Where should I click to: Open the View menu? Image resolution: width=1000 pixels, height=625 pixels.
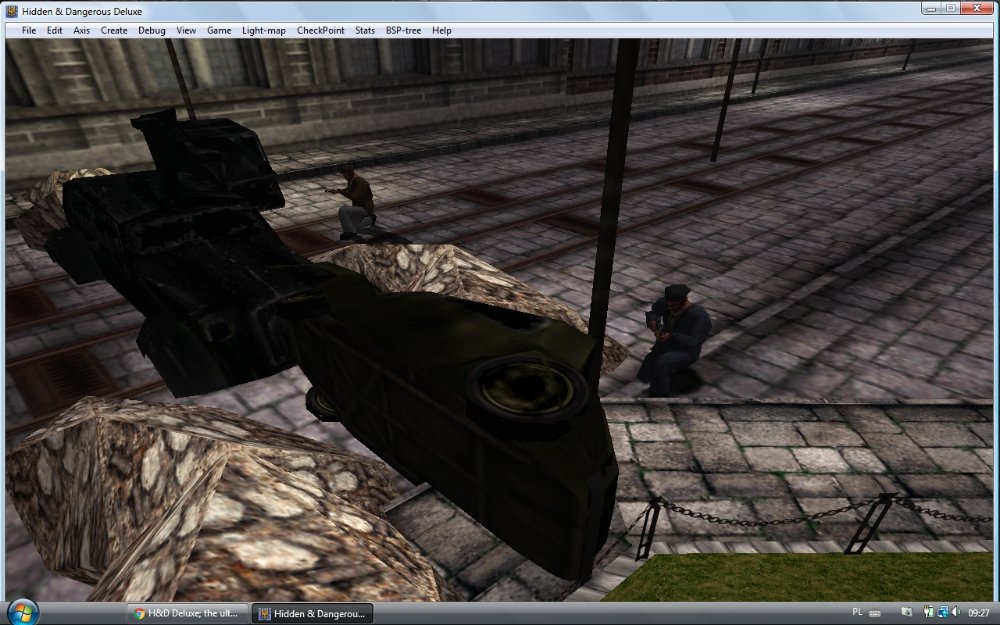tap(185, 30)
